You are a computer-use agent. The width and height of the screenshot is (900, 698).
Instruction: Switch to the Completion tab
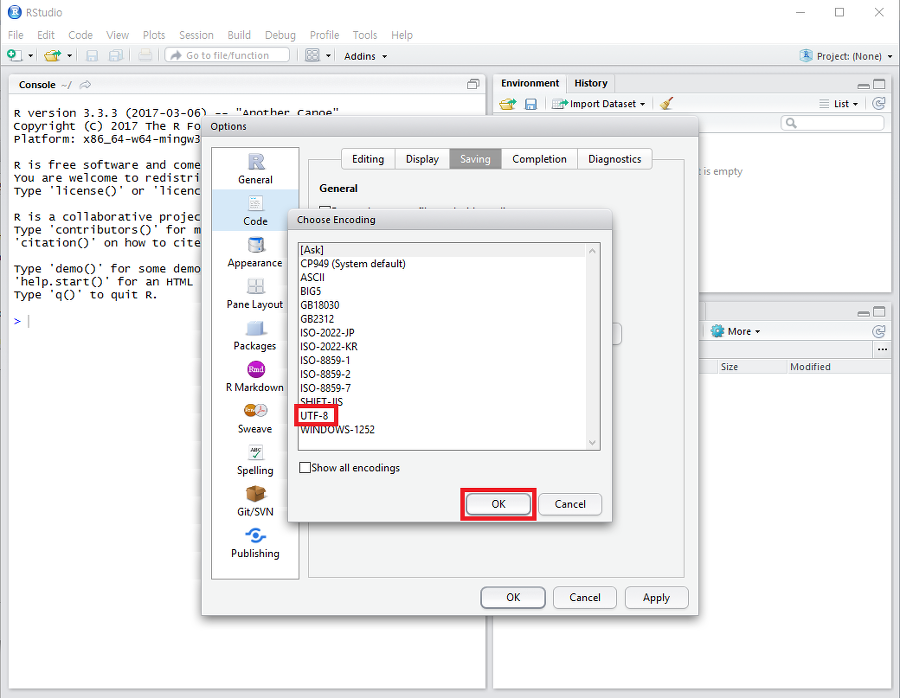tap(540, 159)
